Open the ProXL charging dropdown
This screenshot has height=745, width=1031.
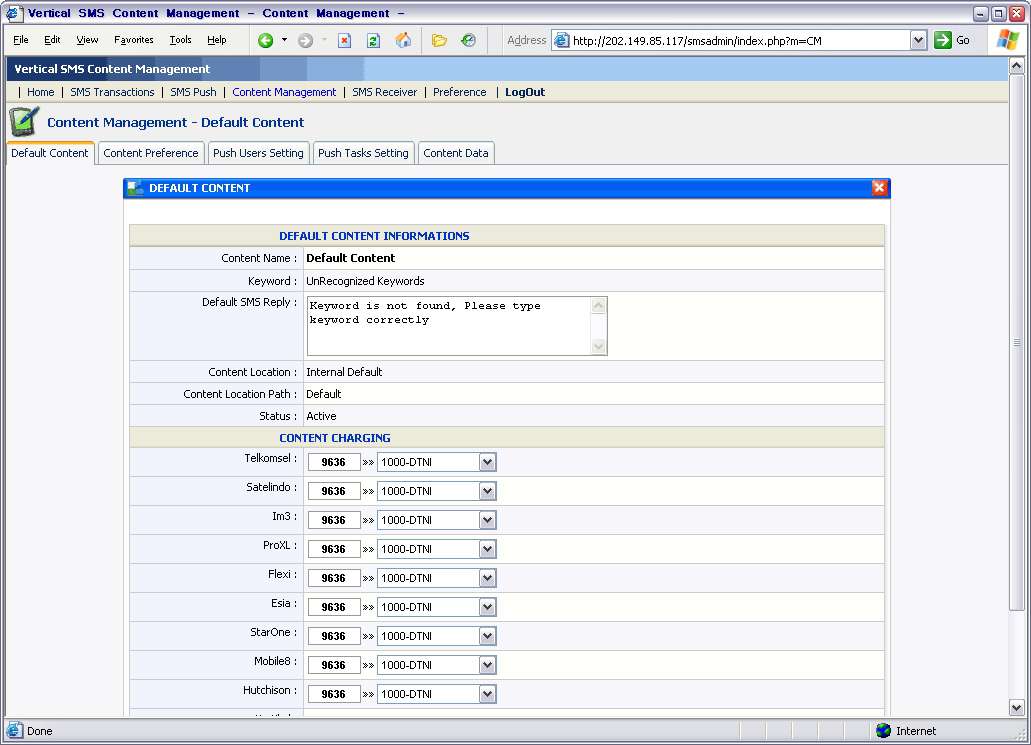[x=487, y=549]
